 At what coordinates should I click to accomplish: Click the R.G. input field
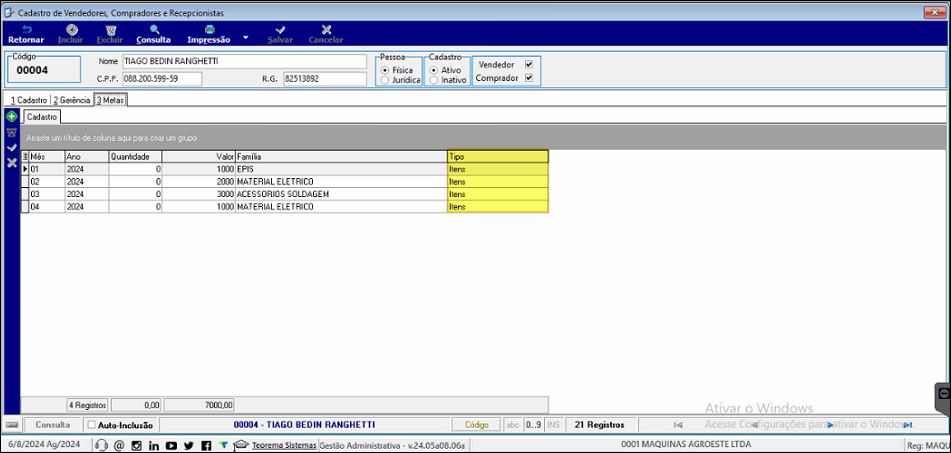tap(325, 79)
